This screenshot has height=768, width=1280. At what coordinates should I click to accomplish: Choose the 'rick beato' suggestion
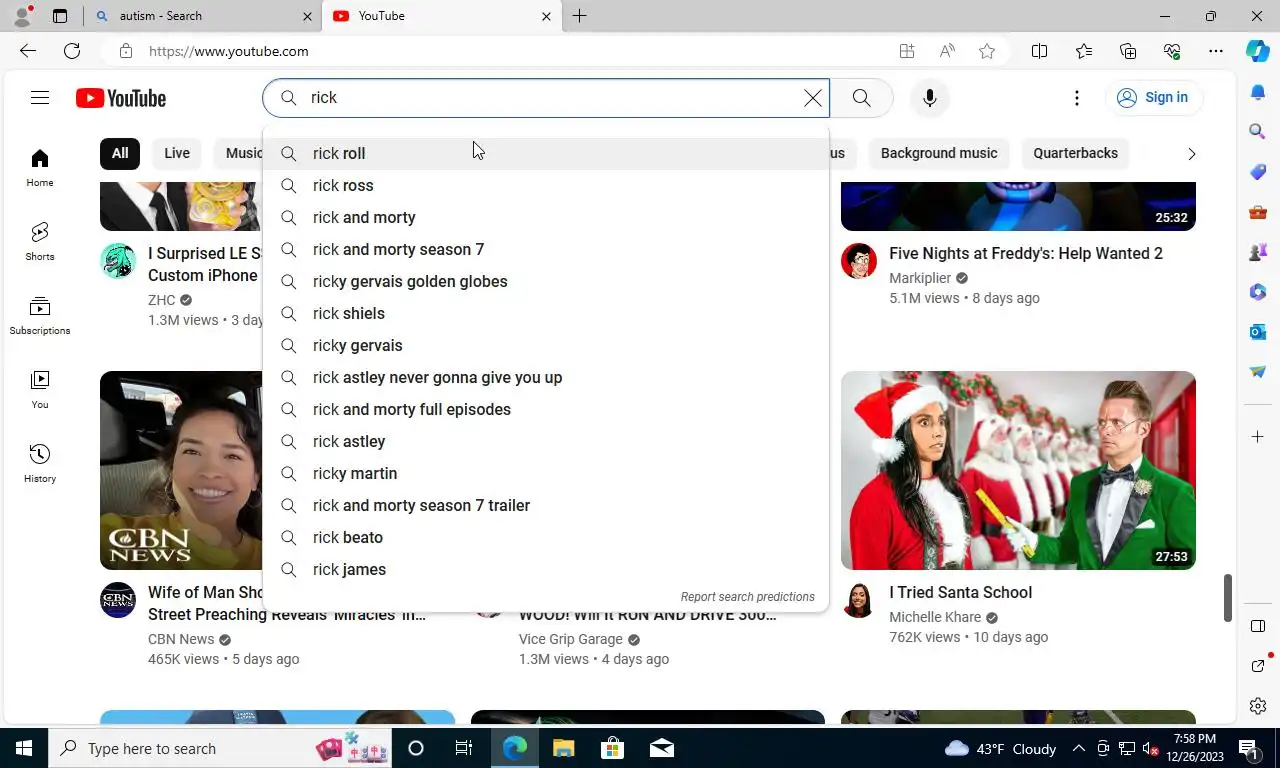pos(546,537)
